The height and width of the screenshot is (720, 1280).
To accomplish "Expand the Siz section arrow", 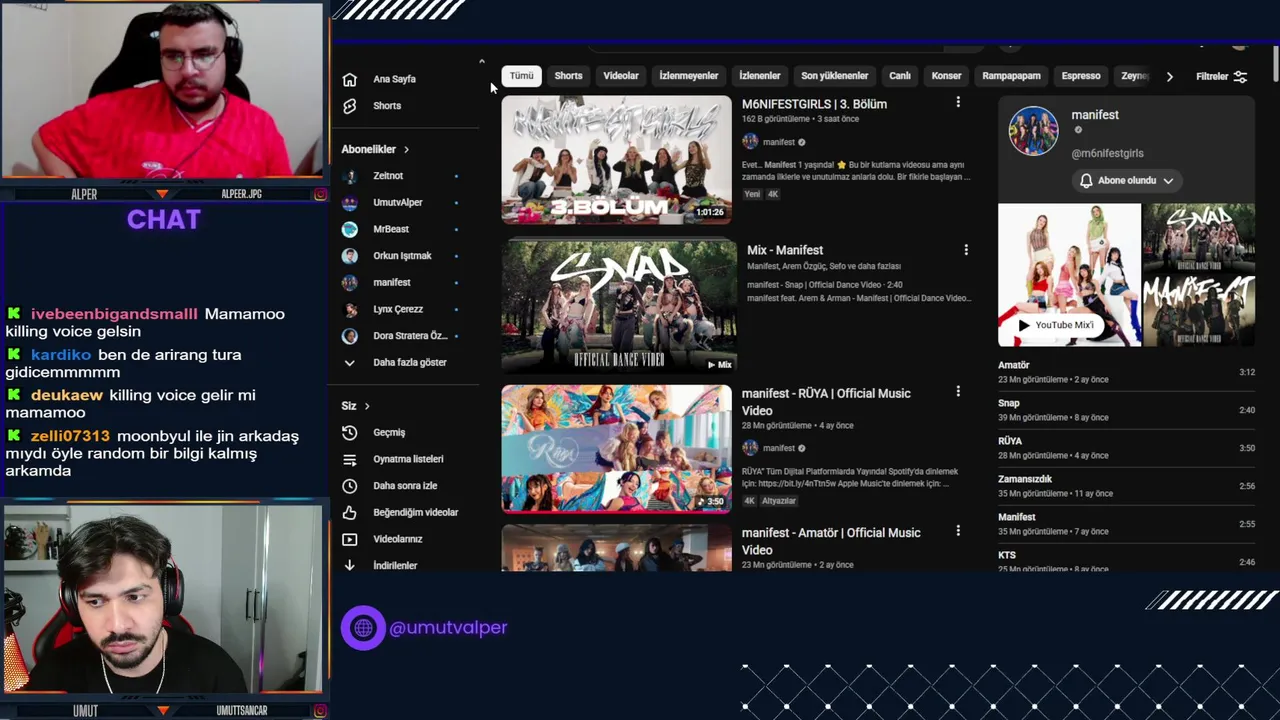I will [367, 406].
